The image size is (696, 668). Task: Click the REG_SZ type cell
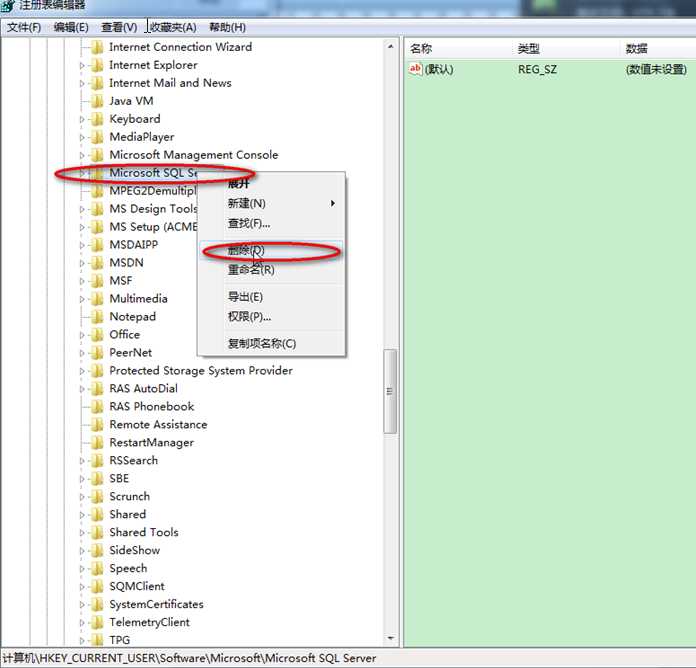click(x=537, y=70)
